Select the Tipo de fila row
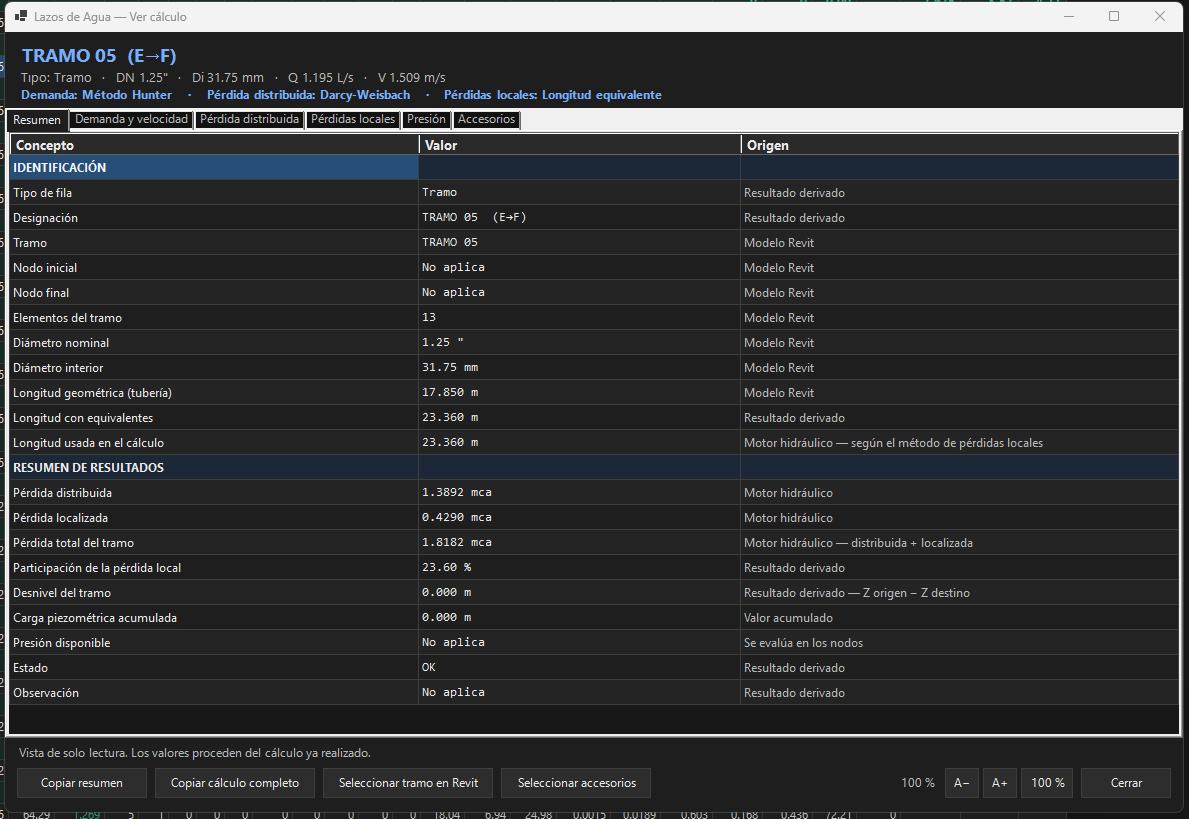Screen dimensions: 1189x819 [594, 193]
